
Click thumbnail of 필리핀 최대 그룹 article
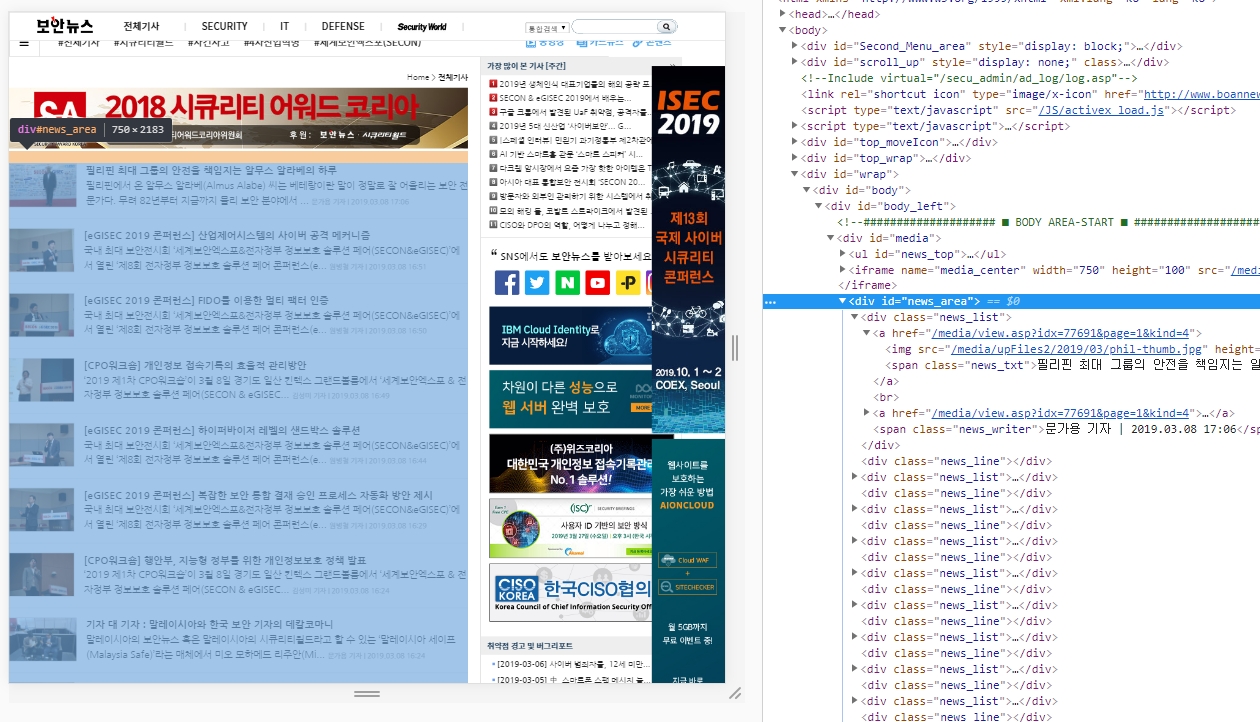tap(43, 186)
